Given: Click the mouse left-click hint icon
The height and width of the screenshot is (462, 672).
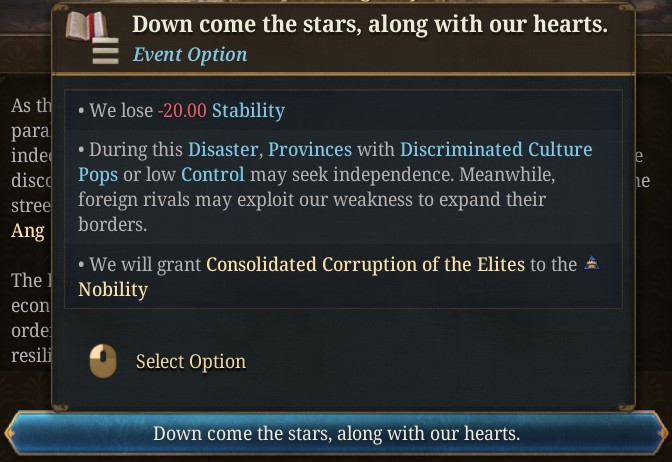Looking at the screenshot, I should (x=102, y=362).
